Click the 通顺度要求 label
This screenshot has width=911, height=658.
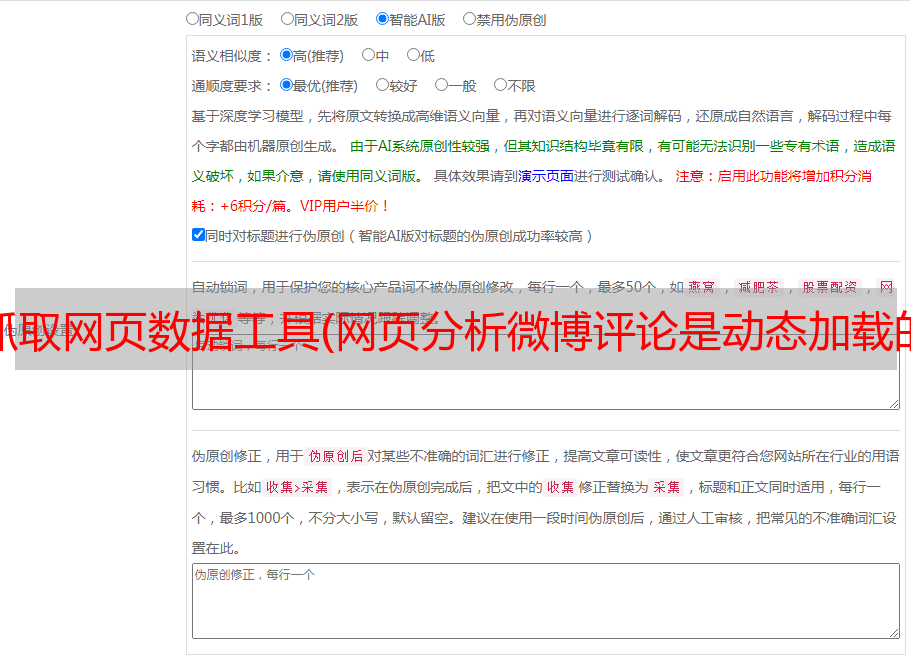(232, 87)
